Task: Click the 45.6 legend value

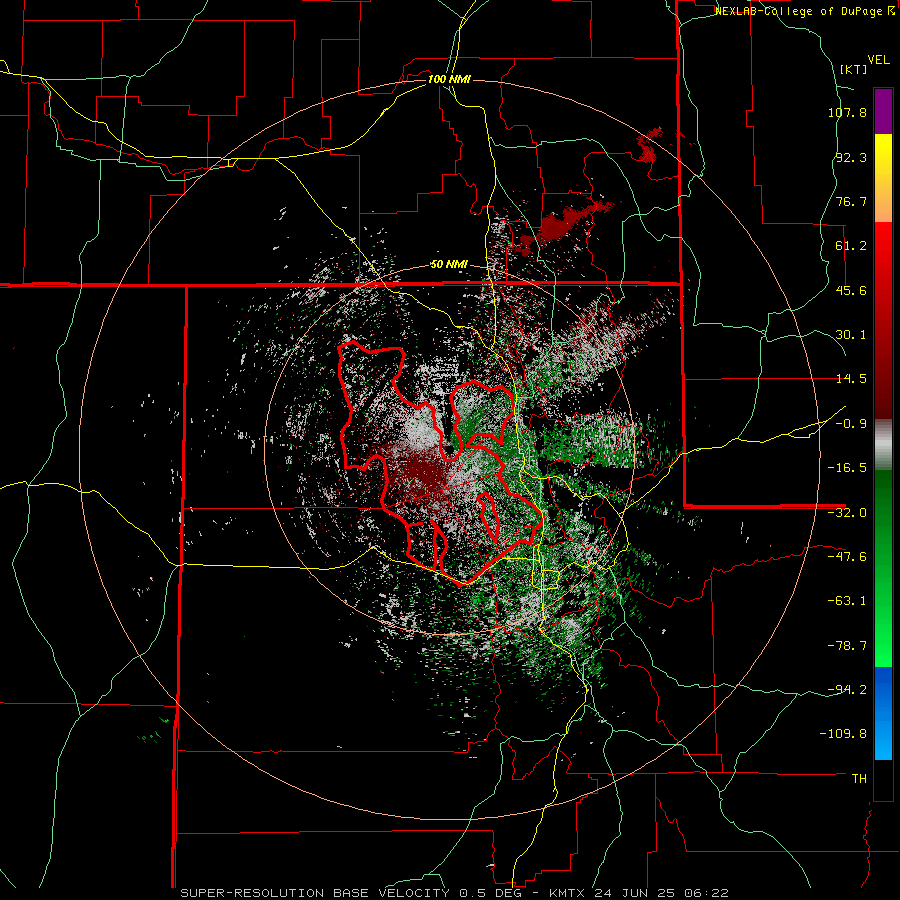Action: [x=851, y=290]
